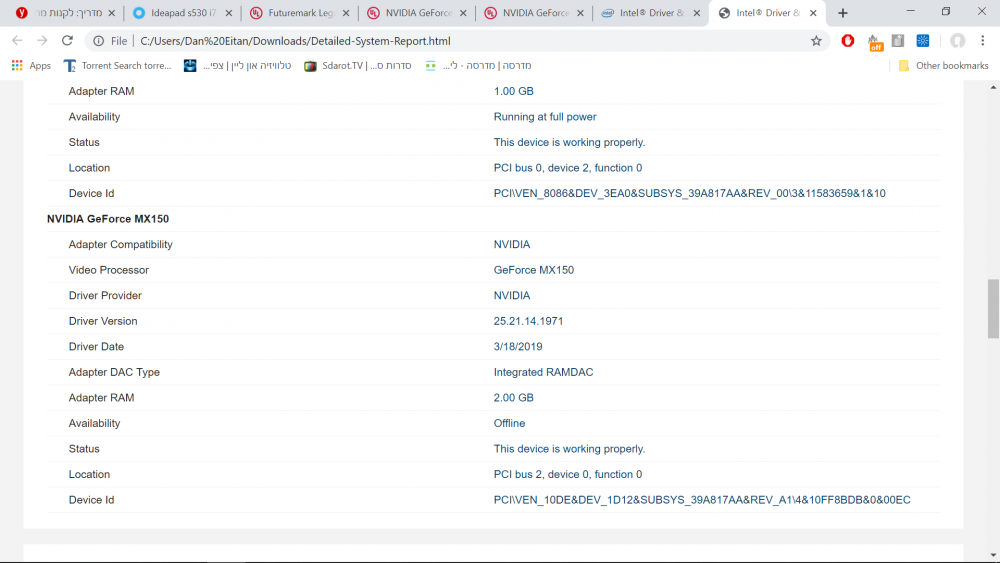Reload the current page
The image size is (1000, 563).
pyautogui.click(x=67, y=40)
